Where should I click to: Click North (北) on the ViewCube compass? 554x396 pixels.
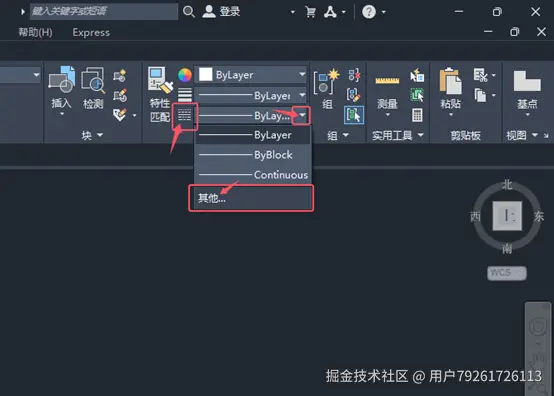pos(507,184)
